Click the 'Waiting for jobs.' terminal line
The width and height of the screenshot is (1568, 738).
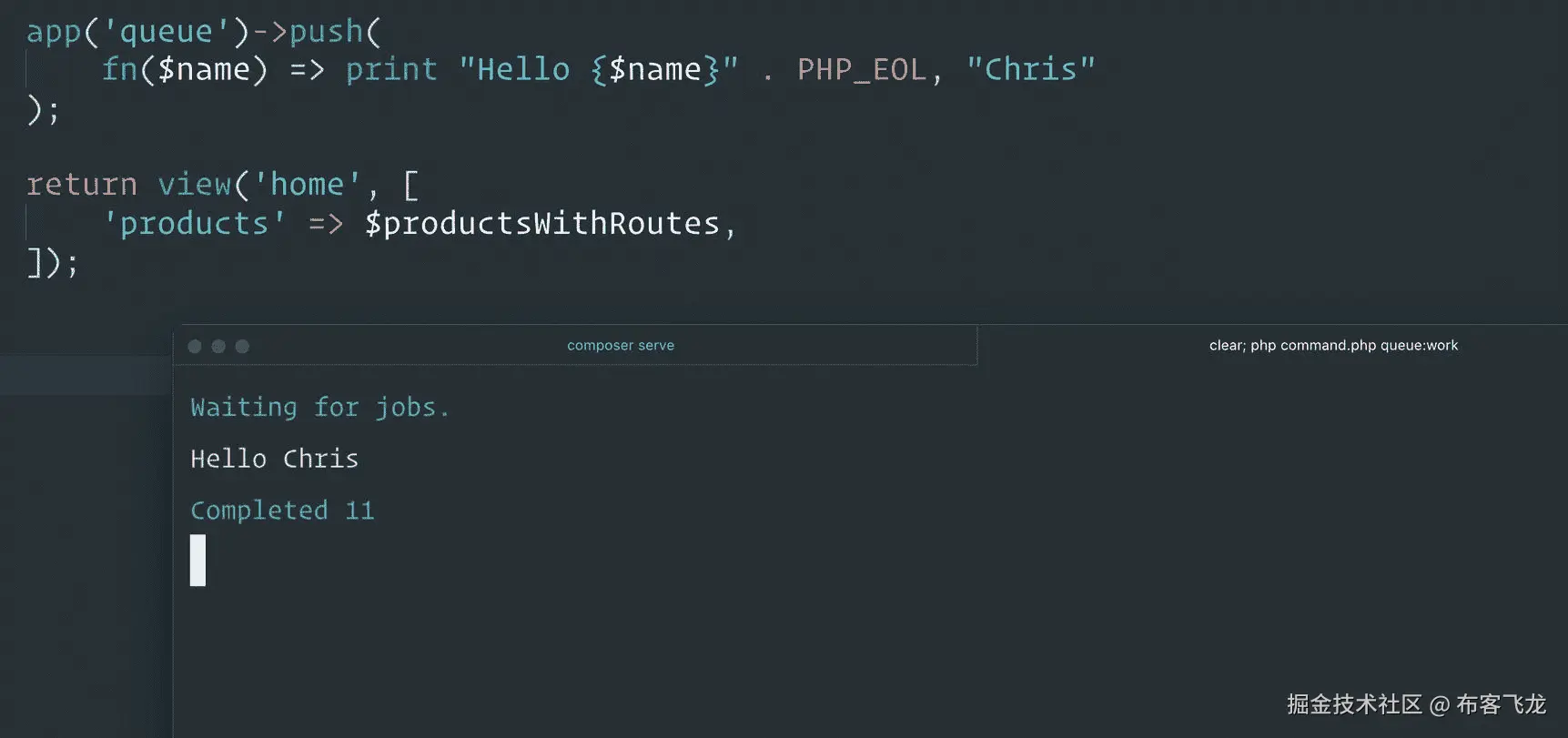tap(319, 408)
